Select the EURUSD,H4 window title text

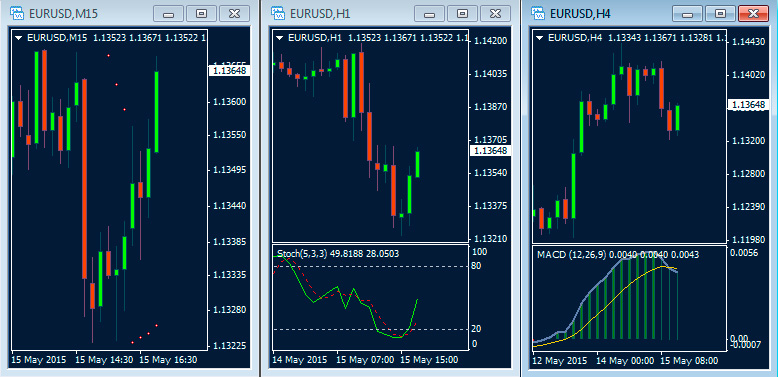click(580, 14)
